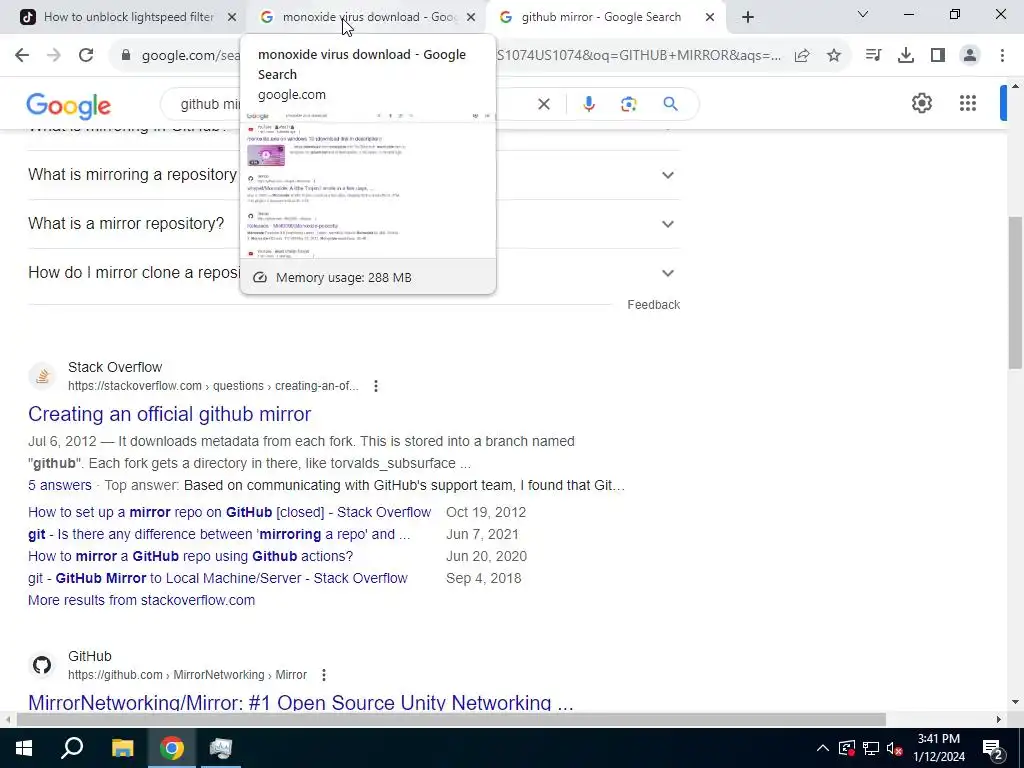Open 'How to mirror a GitHub repo using Github actions?'
The image size is (1024, 768).
pyautogui.click(x=190, y=556)
